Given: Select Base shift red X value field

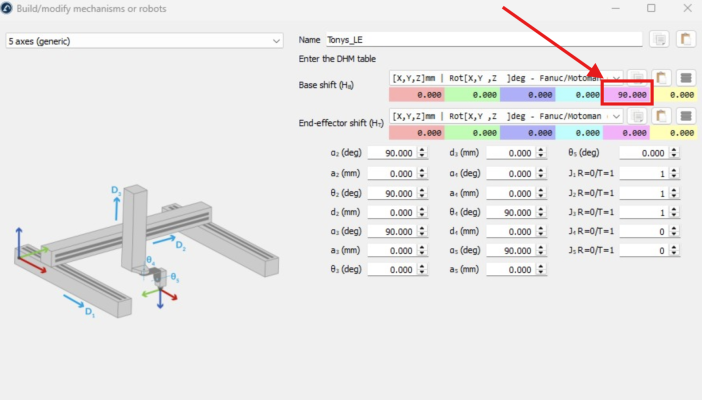Looking at the screenshot, I should (x=416, y=95).
